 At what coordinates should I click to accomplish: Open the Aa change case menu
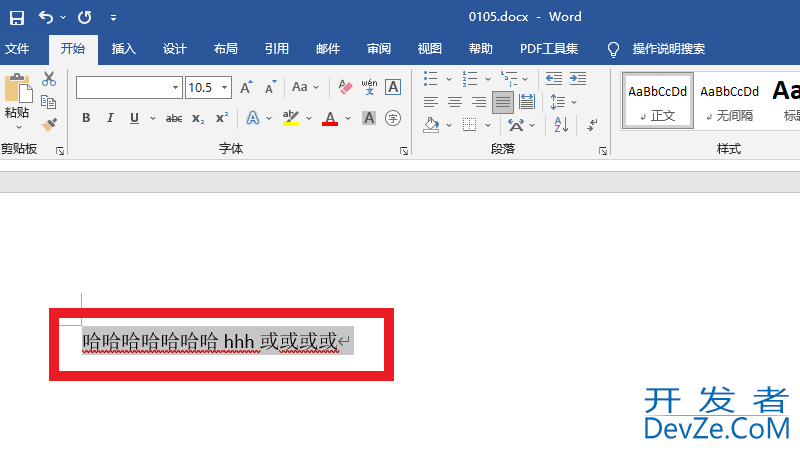tap(305, 87)
